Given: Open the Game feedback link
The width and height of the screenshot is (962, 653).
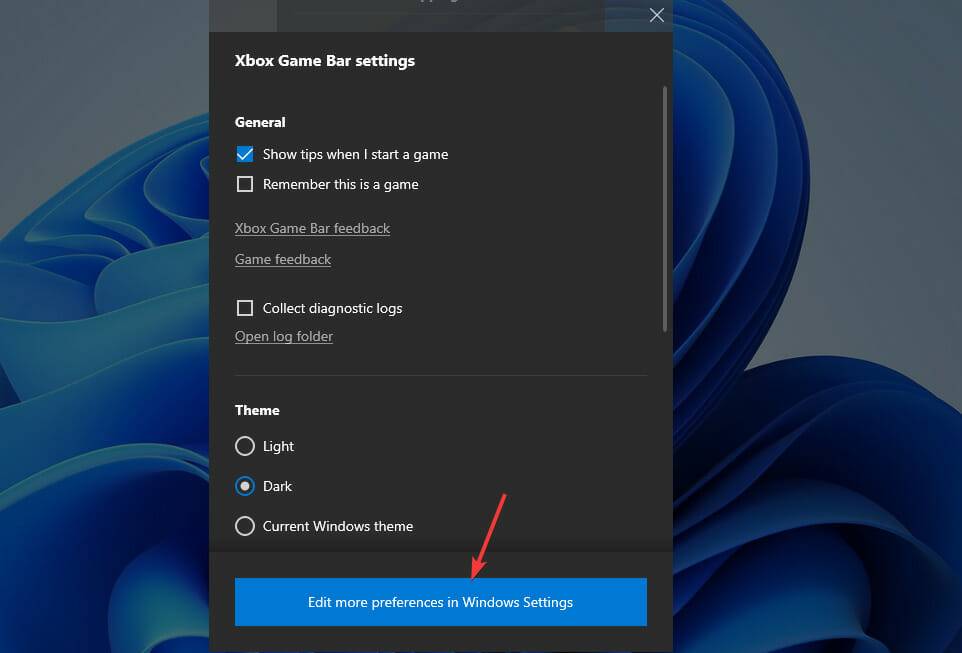Looking at the screenshot, I should pos(282,259).
